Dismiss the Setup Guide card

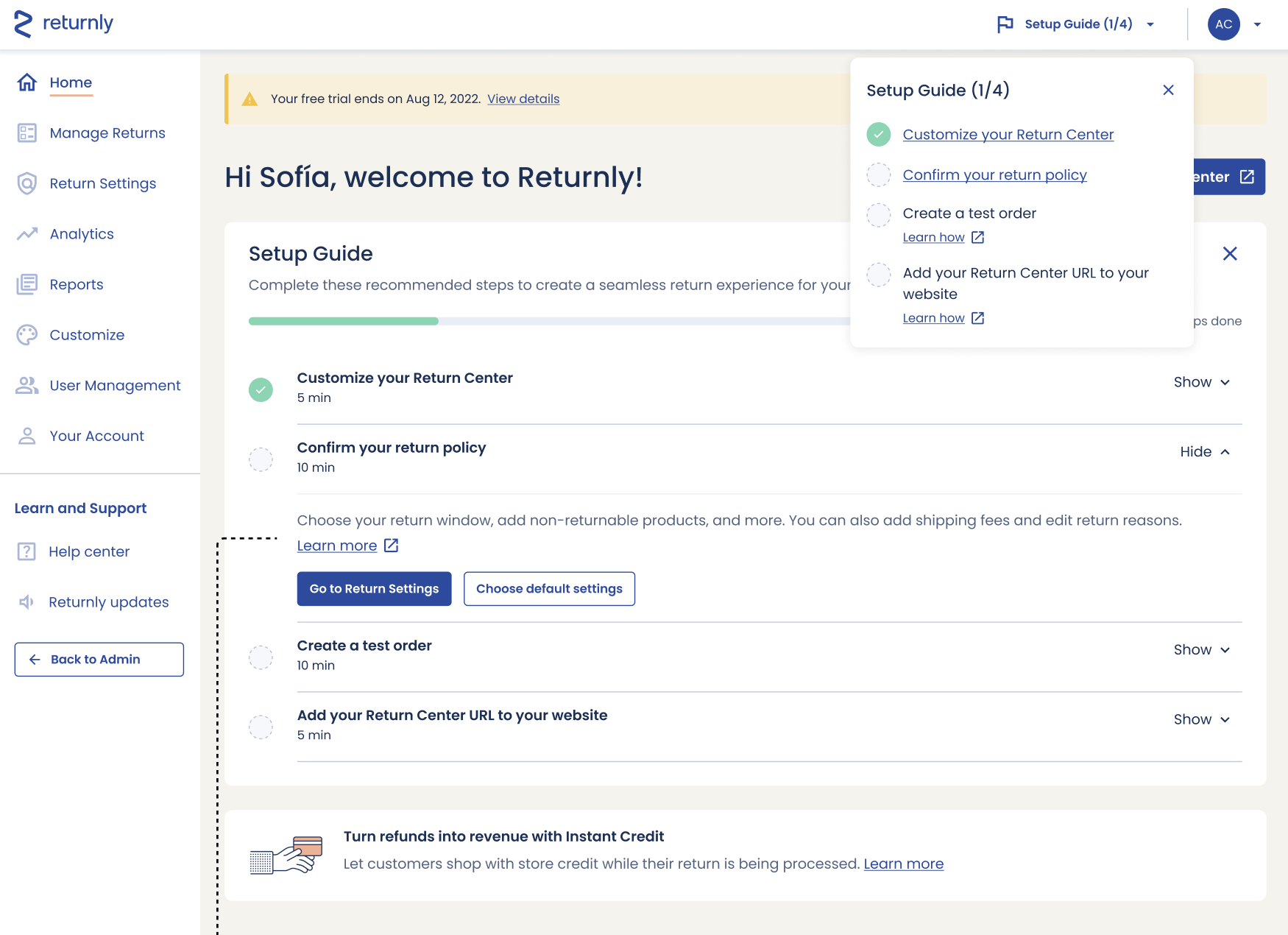(x=1230, y=253)
